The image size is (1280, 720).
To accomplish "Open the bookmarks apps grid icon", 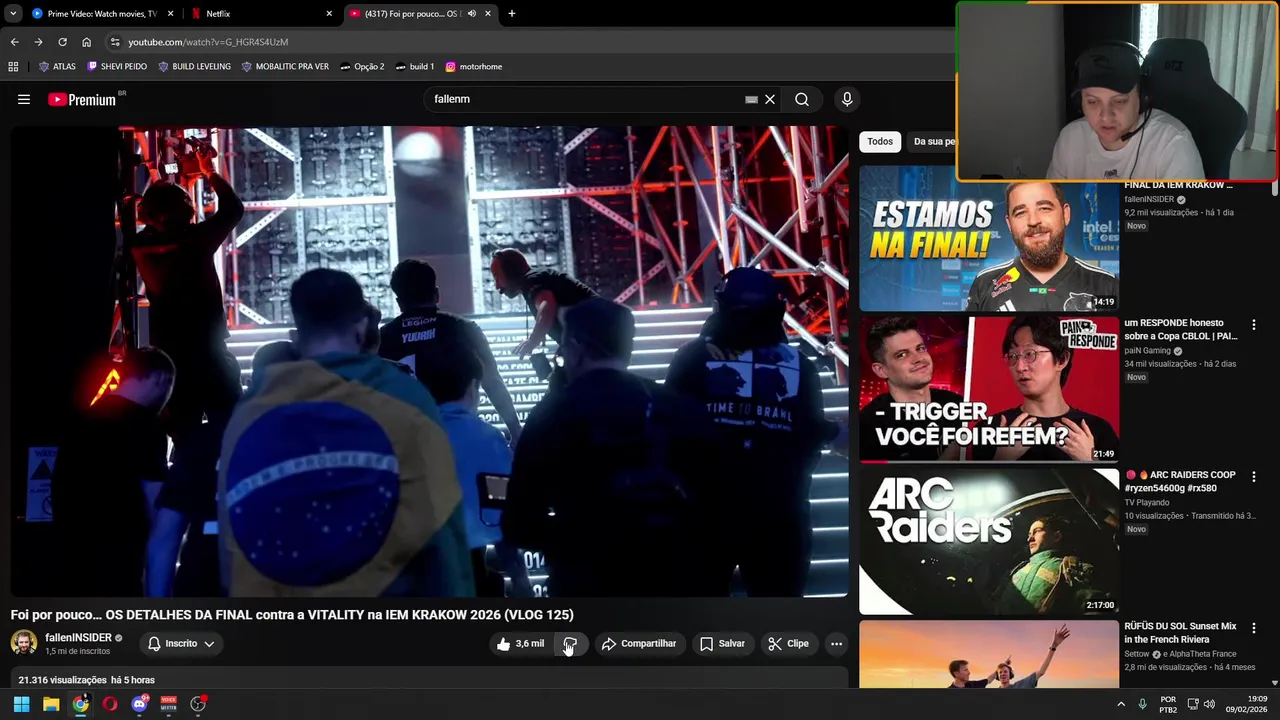I will click(x=13, y=67).
